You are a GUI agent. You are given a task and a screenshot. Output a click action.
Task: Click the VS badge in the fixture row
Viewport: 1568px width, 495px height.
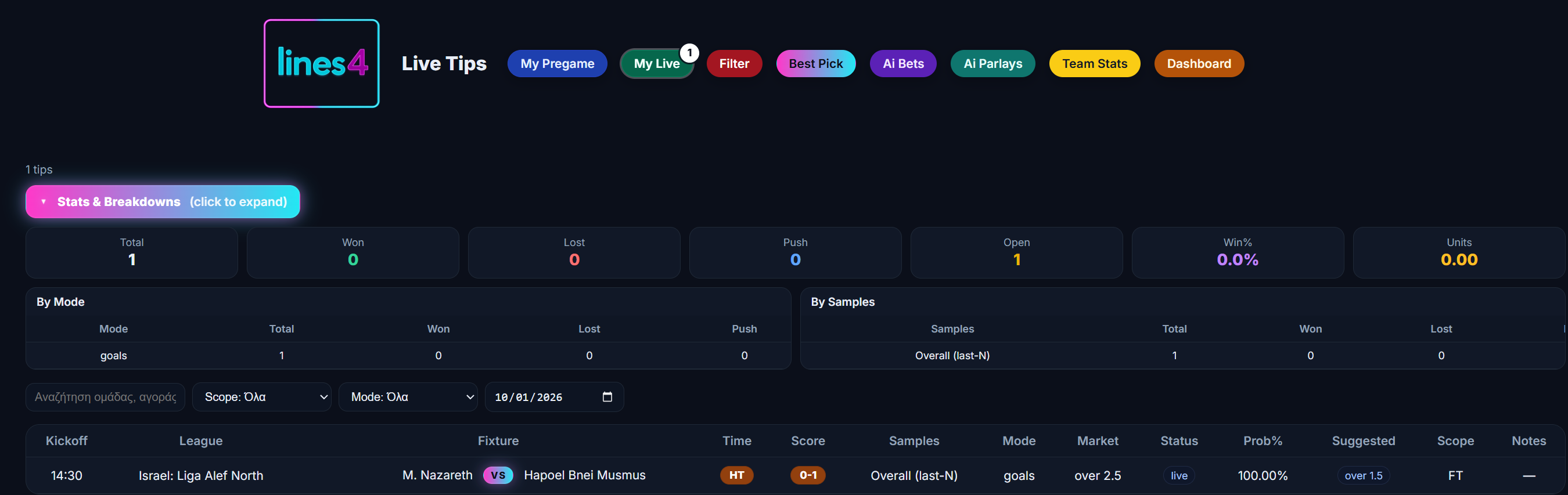click(498, 475)
